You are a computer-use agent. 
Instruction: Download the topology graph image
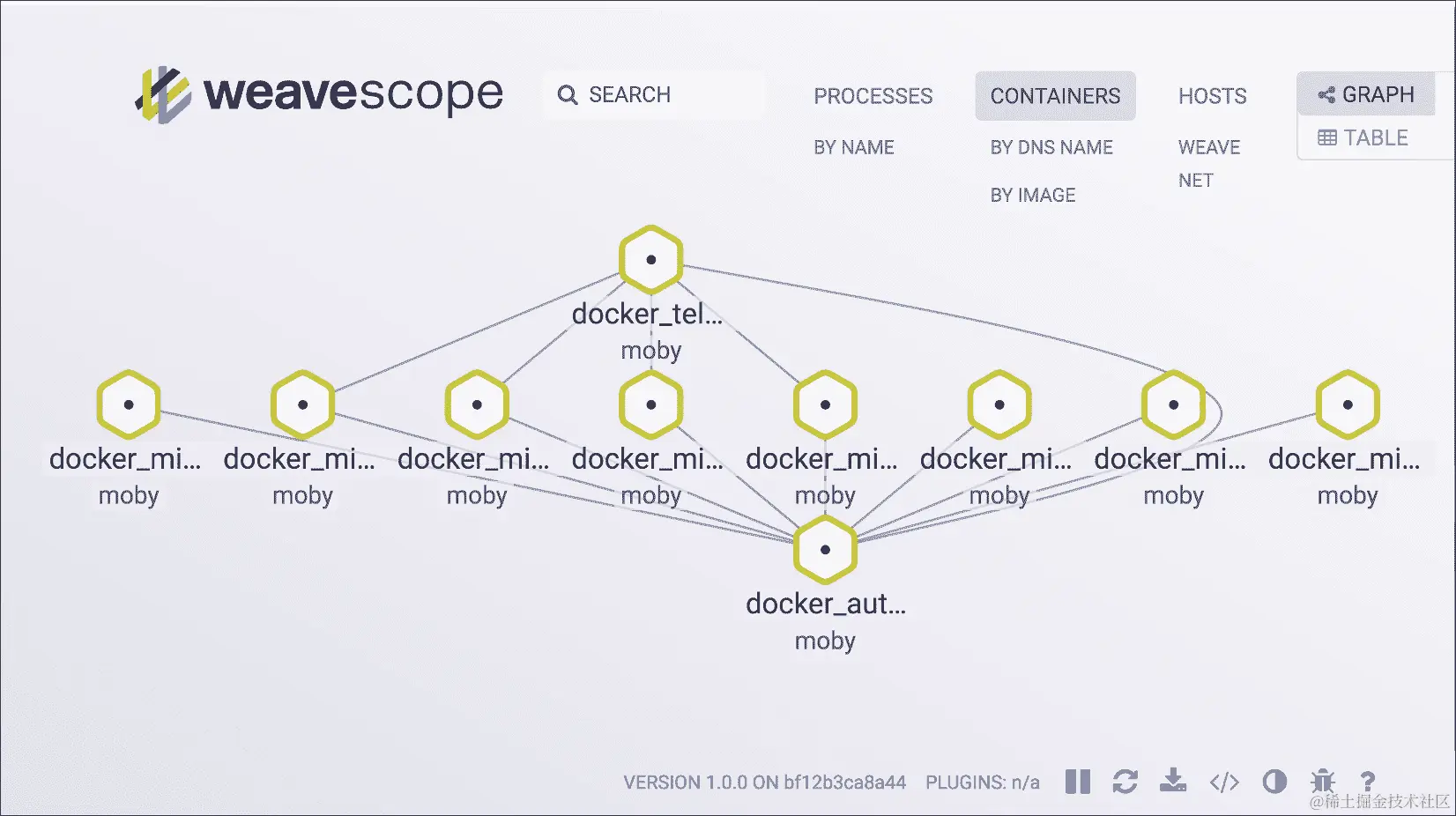(1174, 782)
